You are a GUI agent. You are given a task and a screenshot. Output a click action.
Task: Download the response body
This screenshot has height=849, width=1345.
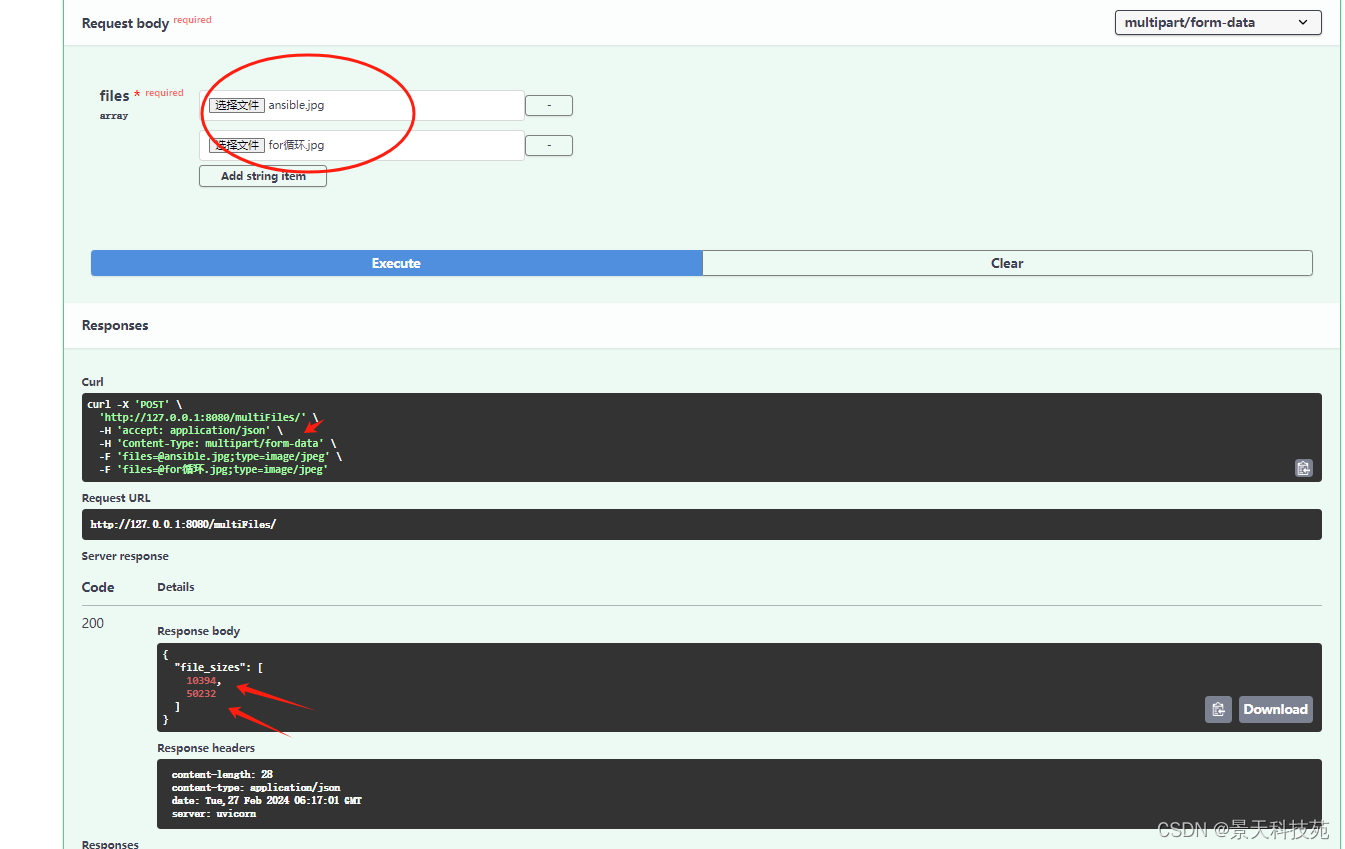[x=1275, y=709]
